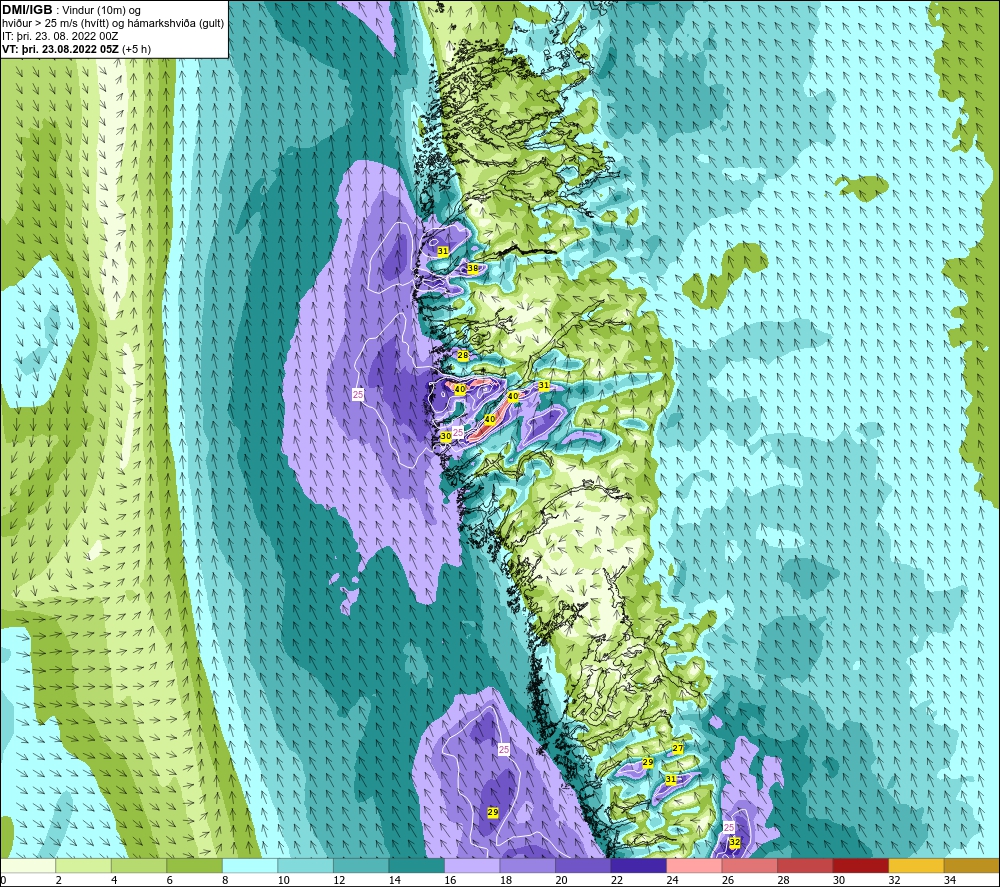Viewport: 1000px width, 887px height.
Task: Click the legend scale number 14
Action: [x=394, y=880]
